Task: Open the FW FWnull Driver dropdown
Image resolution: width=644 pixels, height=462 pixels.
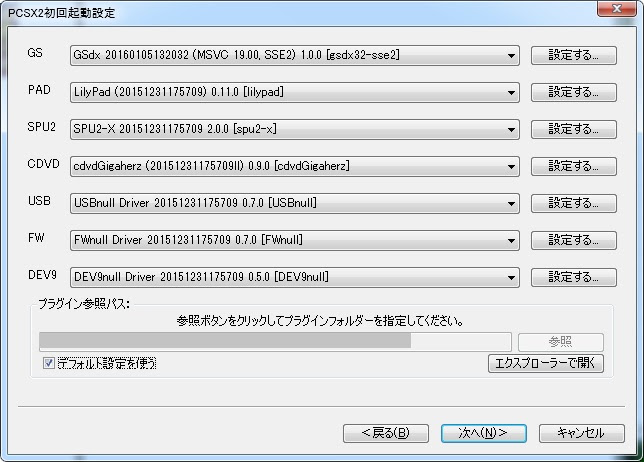Action: [x=294, y=240]
